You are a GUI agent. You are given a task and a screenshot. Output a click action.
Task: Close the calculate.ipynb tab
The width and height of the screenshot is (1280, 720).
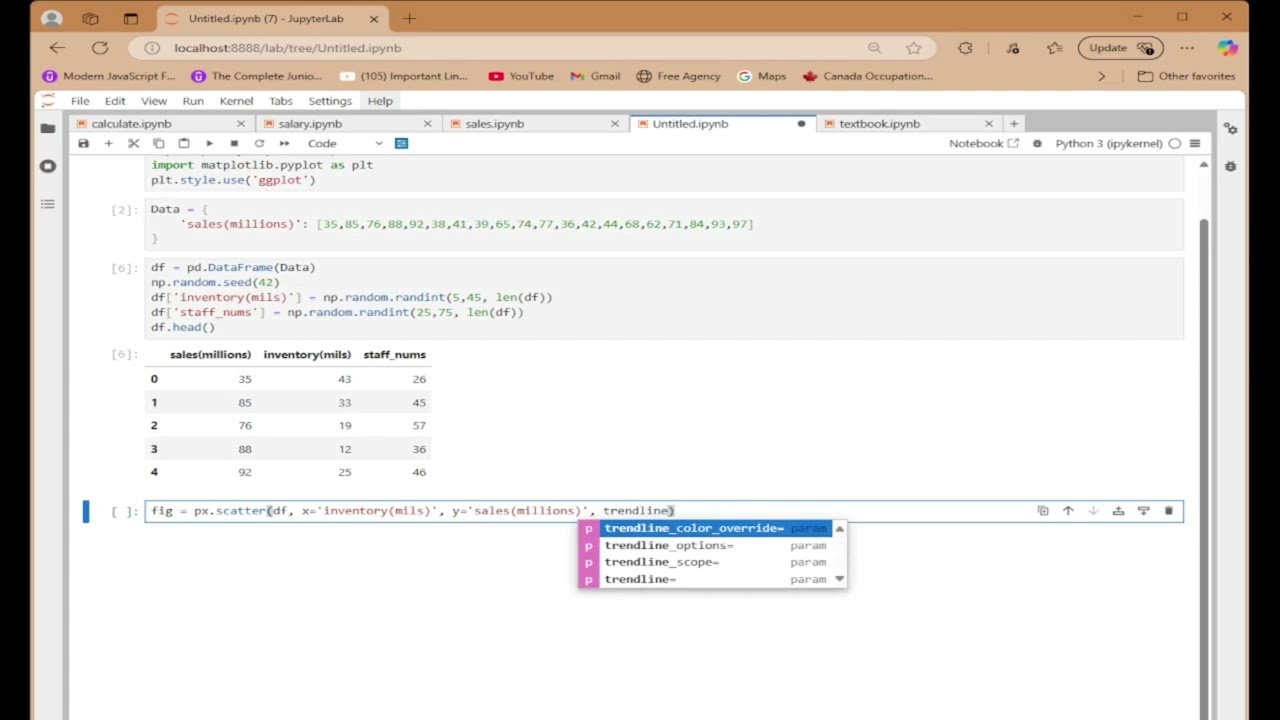pos(241,124)
